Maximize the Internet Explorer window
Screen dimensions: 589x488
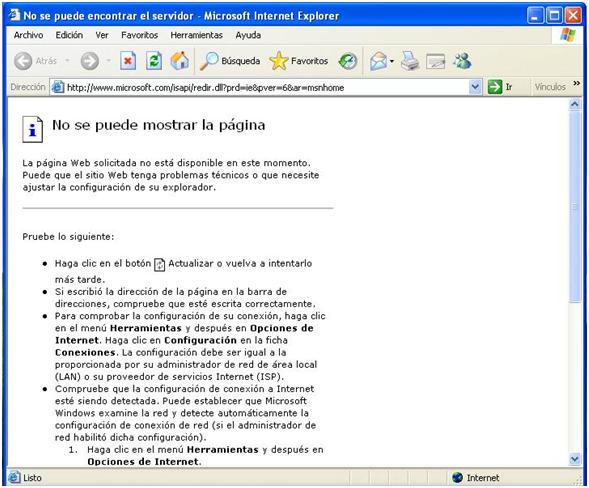click(x=554, y=15)
